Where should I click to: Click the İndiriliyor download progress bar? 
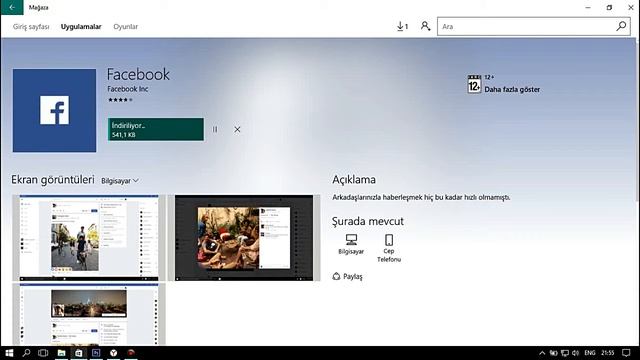pos(156,129)
